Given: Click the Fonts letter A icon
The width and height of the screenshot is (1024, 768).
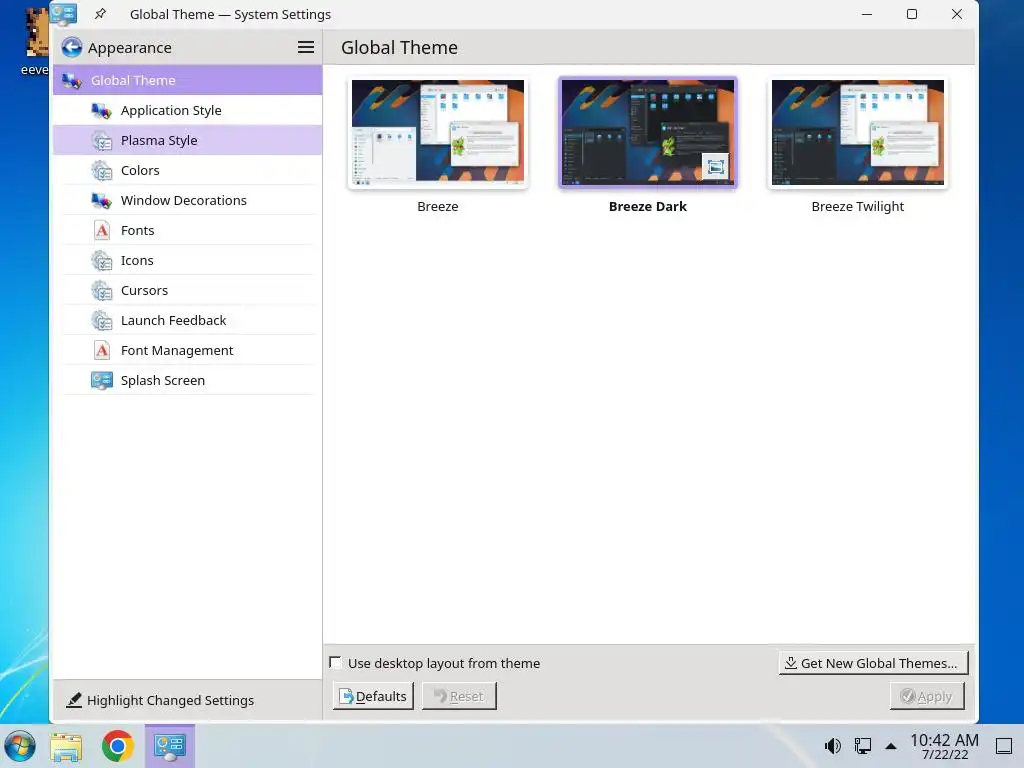Looking at the screenshot, I should click(102, 231).
